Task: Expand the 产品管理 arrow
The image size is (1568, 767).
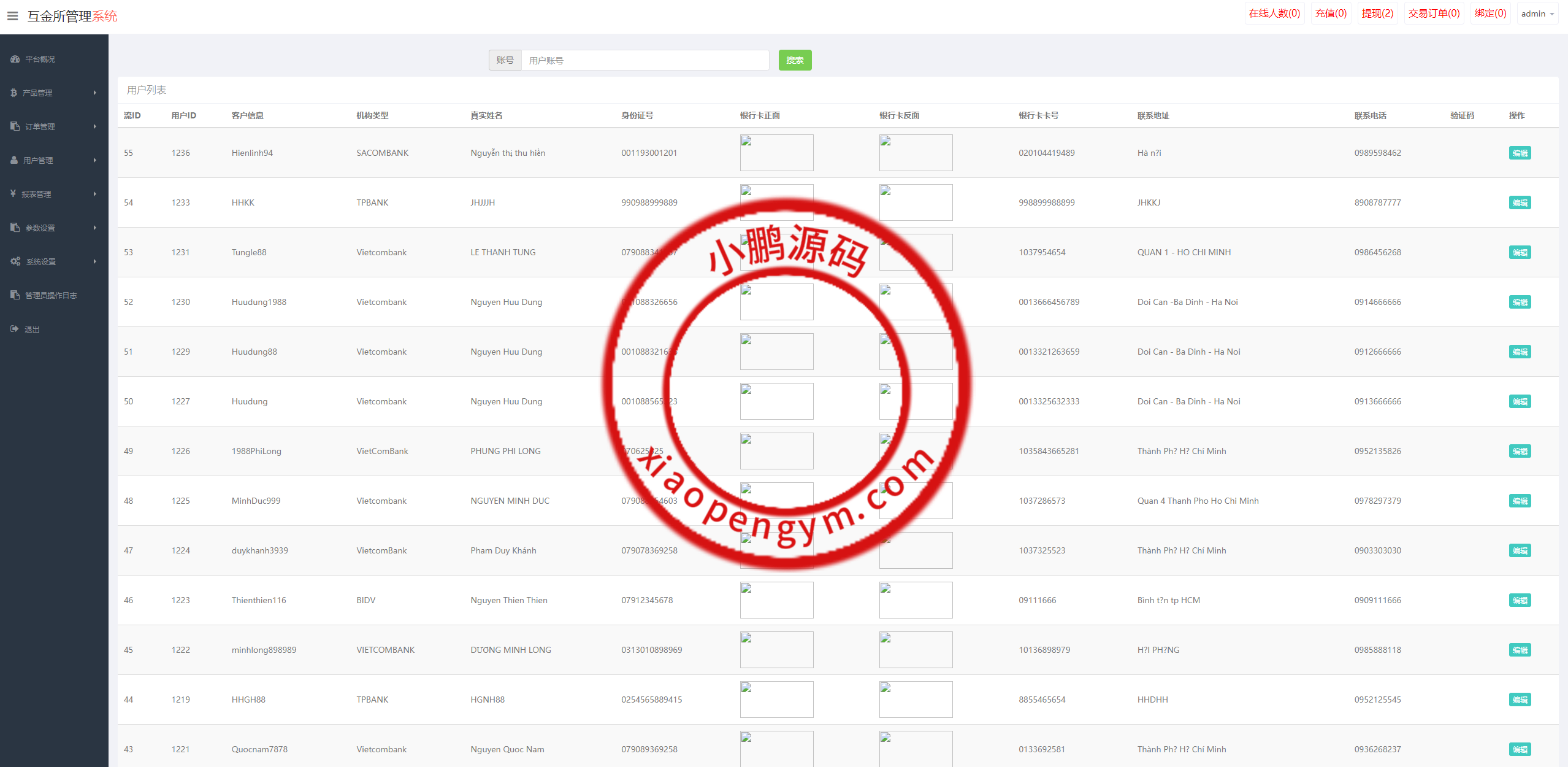Action: pos(95,93)
